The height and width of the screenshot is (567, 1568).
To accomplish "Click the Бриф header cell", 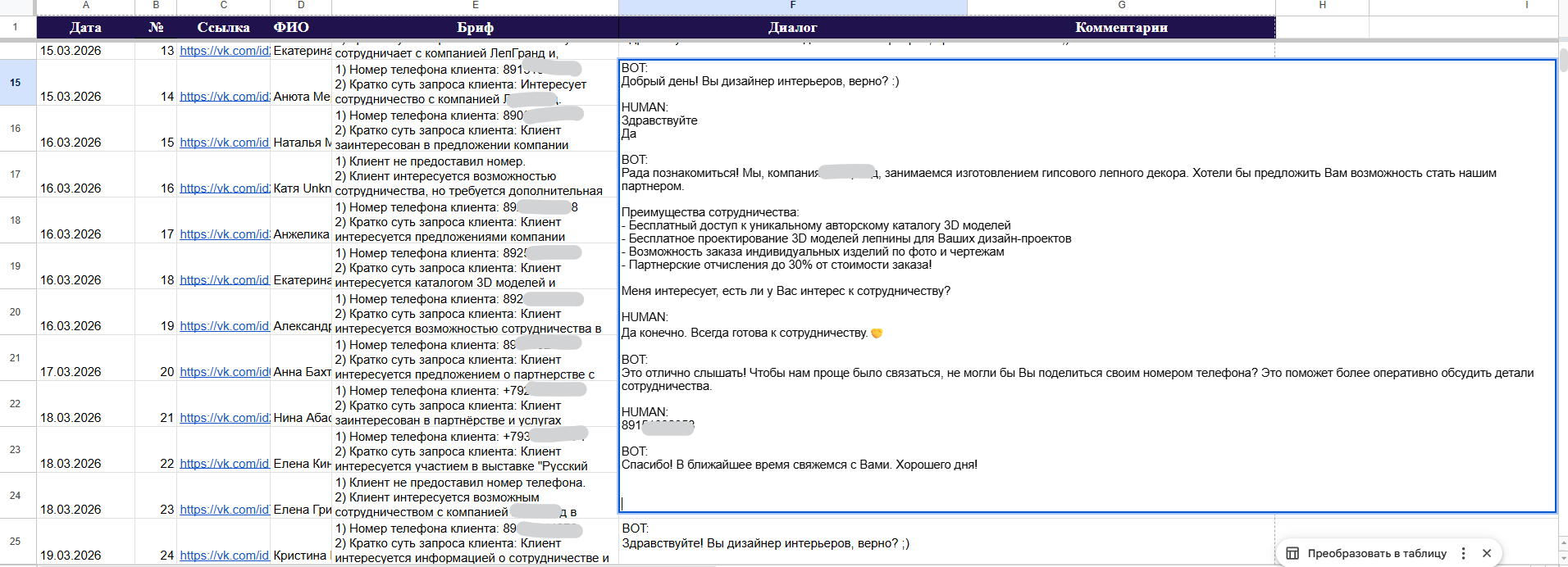I will tap(476, 27).
